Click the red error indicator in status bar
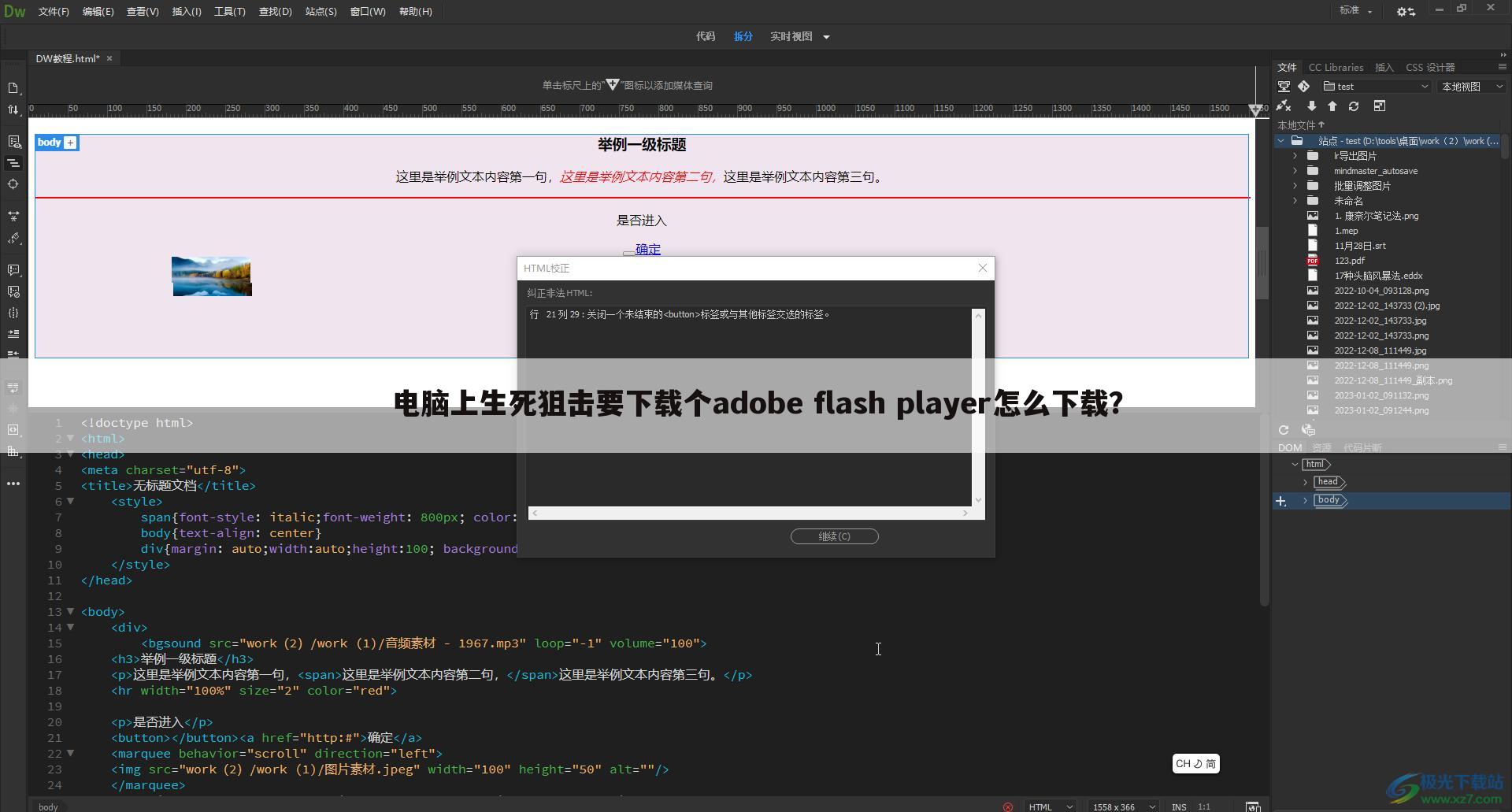 pyautogui.click(x=1008, y=806)
